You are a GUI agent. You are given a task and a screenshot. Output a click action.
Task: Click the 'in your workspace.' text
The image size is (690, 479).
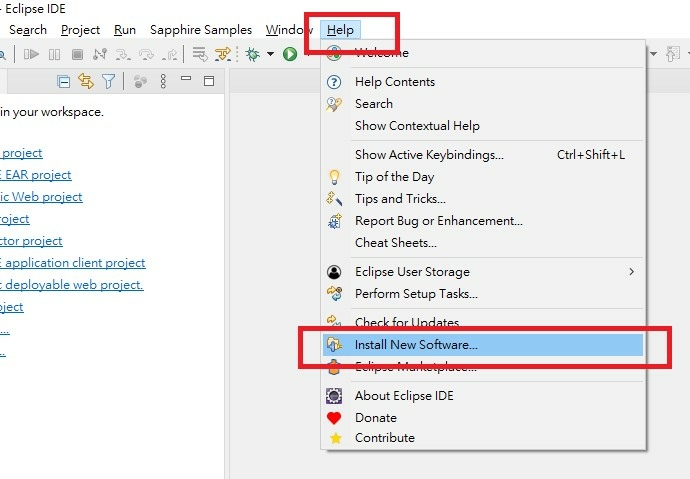(x=52, y=112)
